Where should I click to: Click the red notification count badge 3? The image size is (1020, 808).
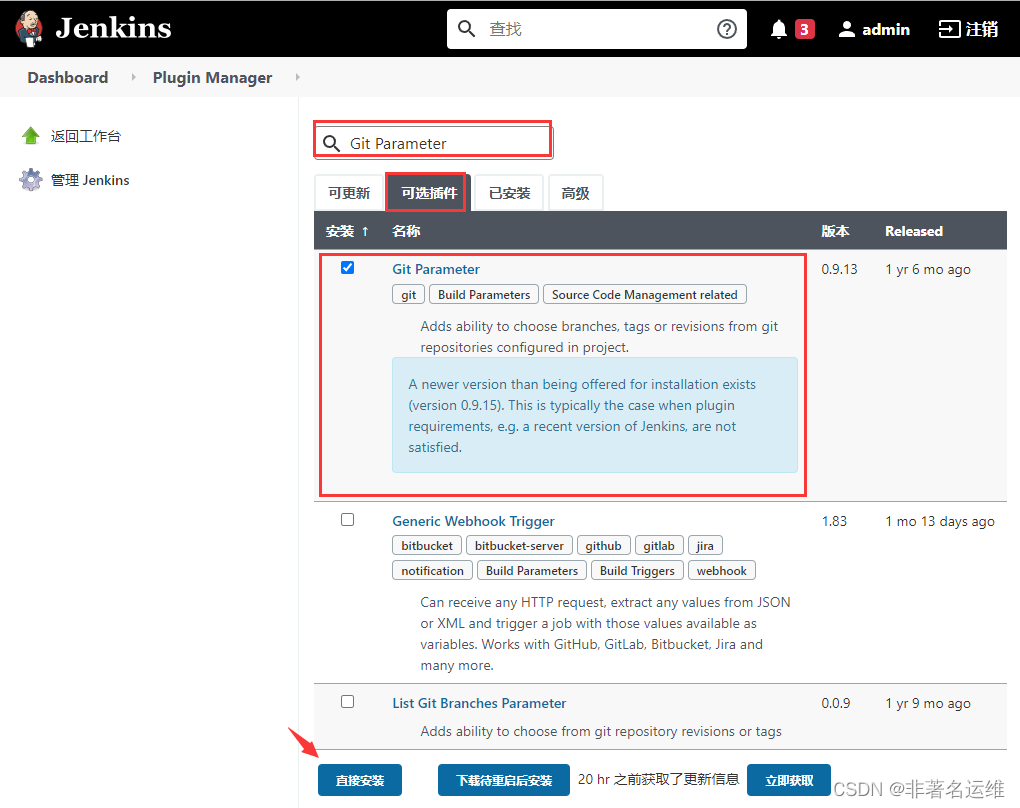coord(805,29)
